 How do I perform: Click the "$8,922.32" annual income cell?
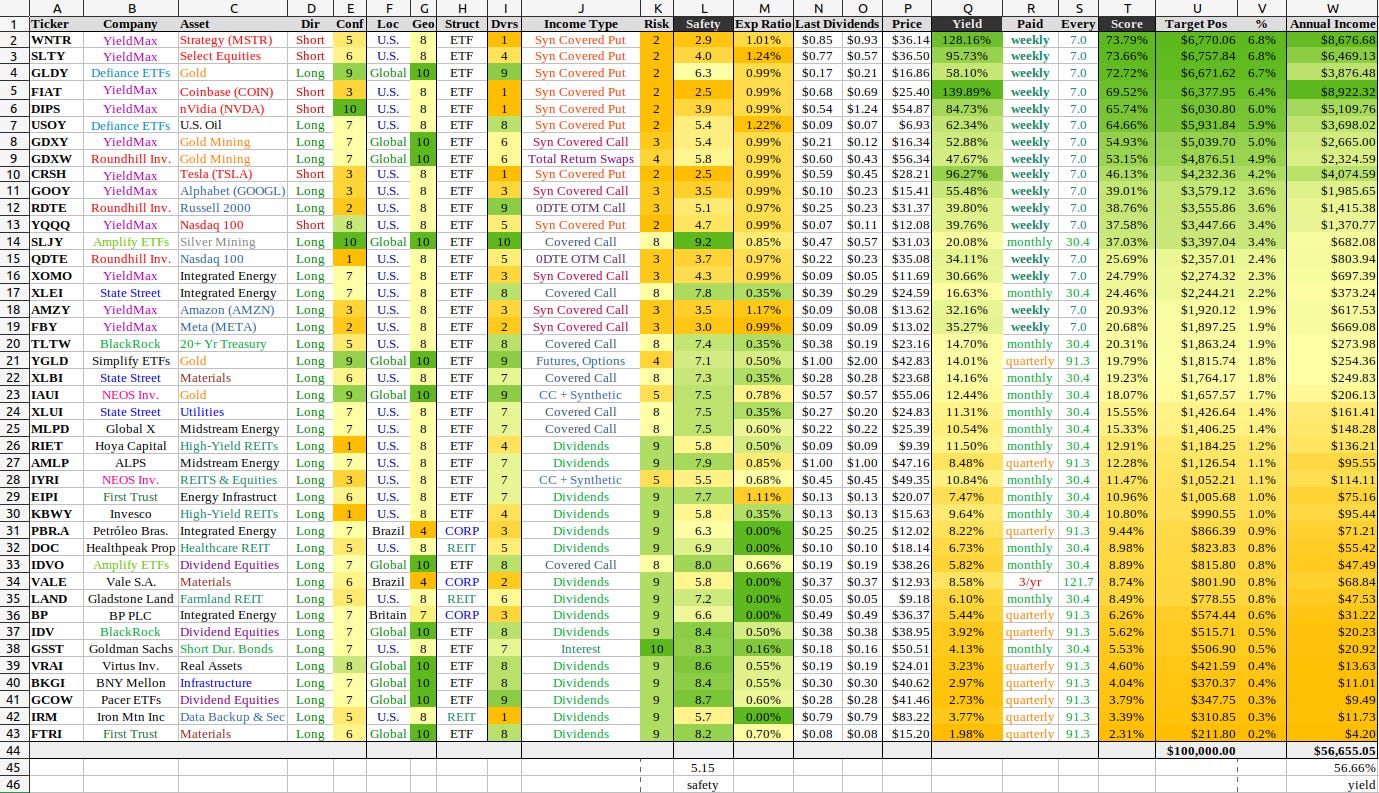1333,91
